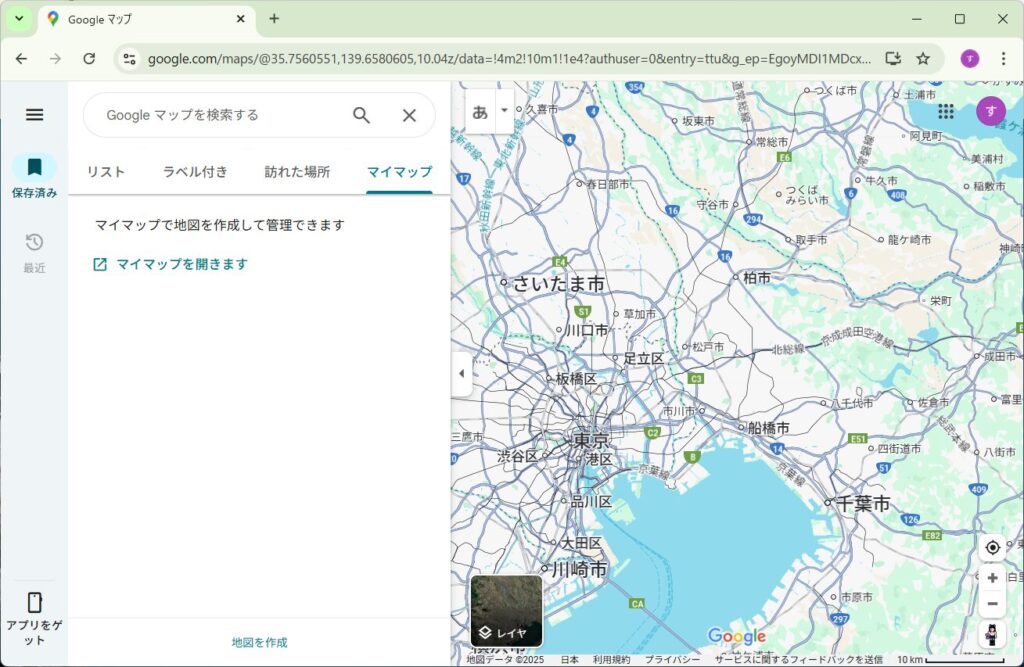Click the my location target icon
Viewport: 1024px width, 667px height.
993,547
